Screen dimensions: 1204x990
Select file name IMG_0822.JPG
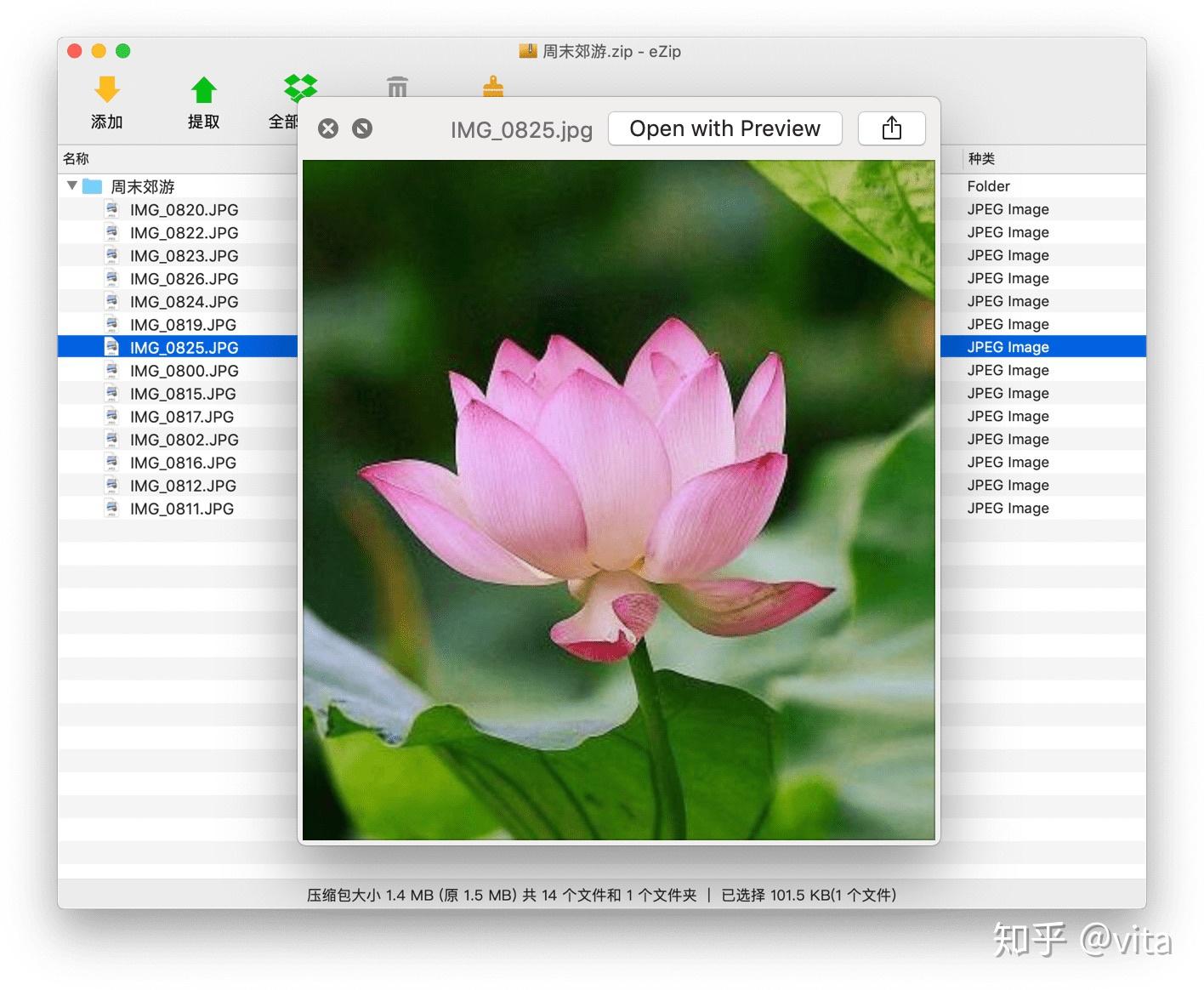(184, 233)
